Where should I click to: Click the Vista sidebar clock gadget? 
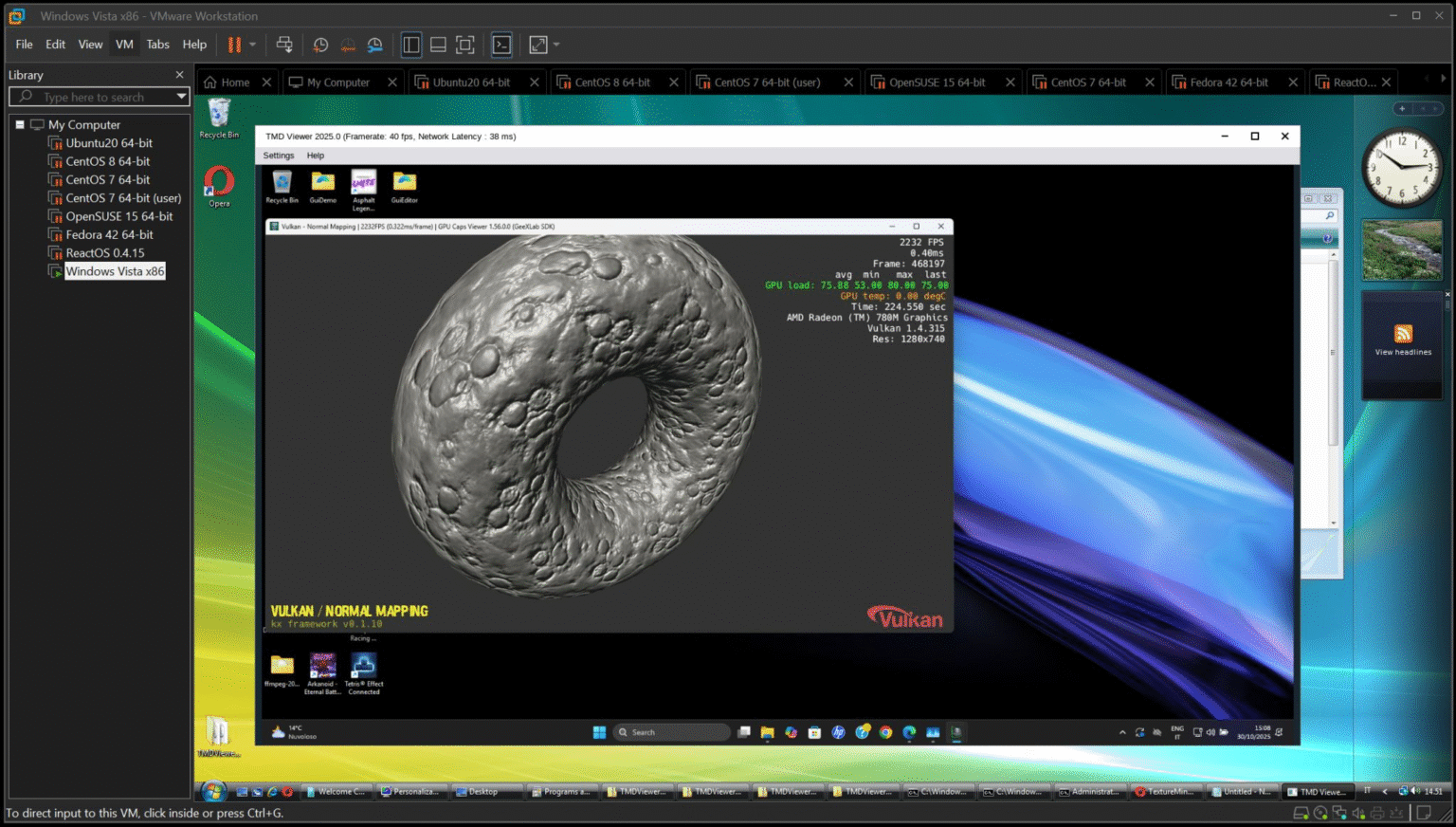[1402, 169]
